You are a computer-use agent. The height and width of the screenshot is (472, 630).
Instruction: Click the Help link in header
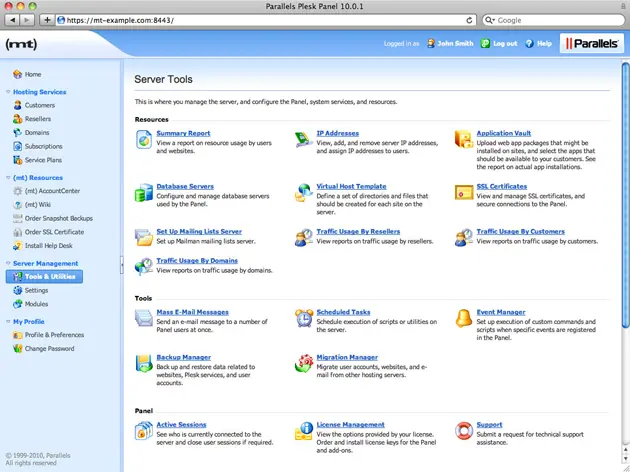point(544,43)
